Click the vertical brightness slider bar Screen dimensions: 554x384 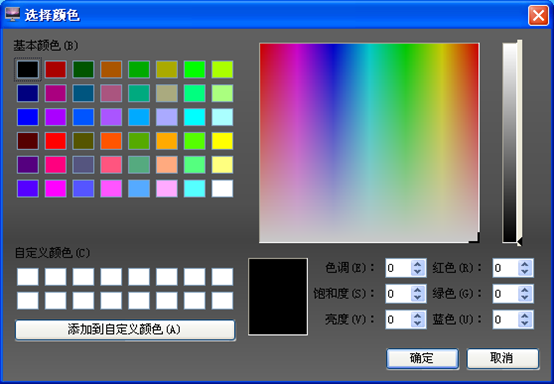[x=510, y=143]
